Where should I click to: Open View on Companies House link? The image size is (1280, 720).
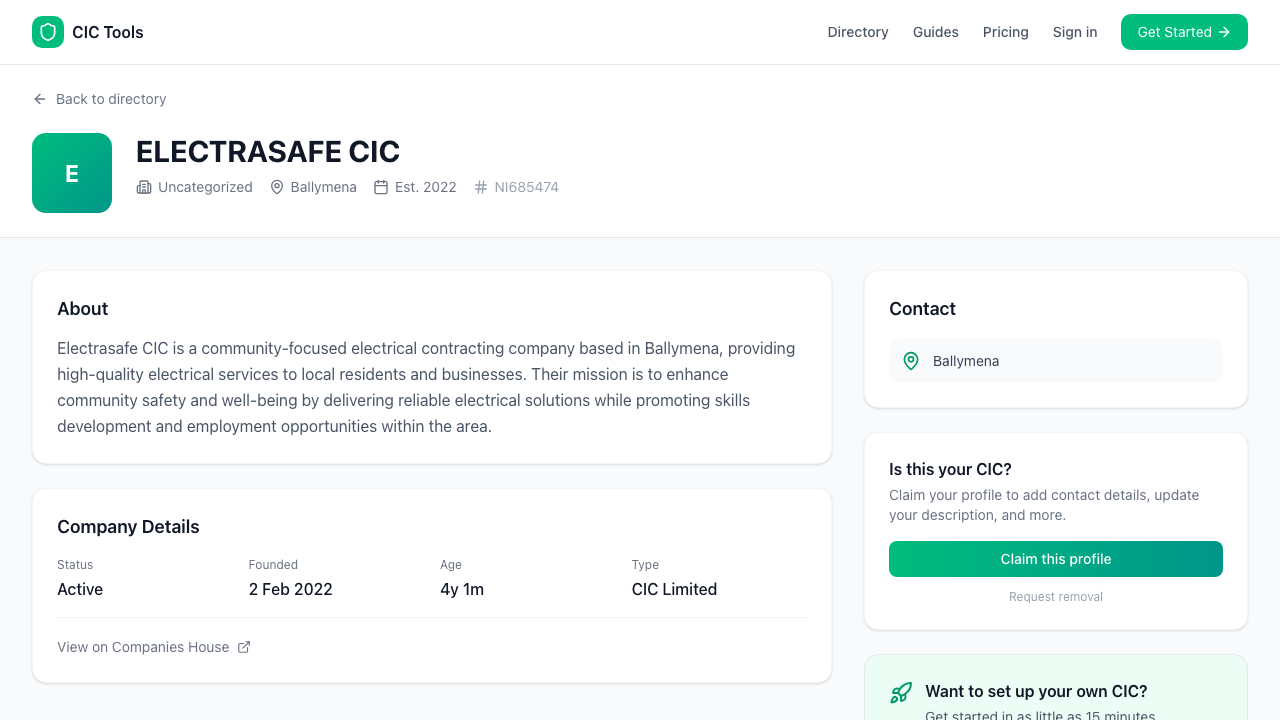click(x=143, y=647)
